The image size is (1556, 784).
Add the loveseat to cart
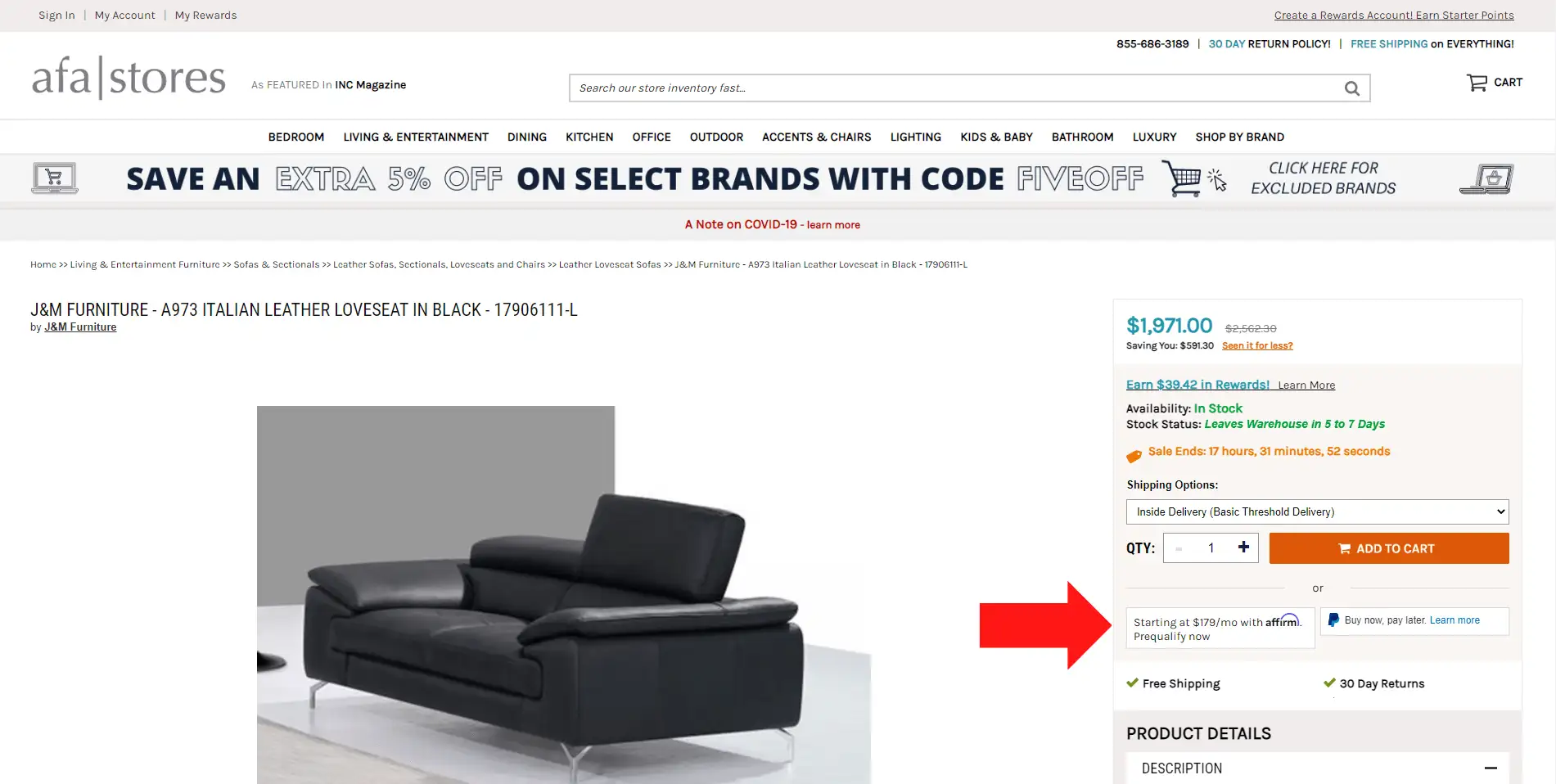[x=1389, y=548]
